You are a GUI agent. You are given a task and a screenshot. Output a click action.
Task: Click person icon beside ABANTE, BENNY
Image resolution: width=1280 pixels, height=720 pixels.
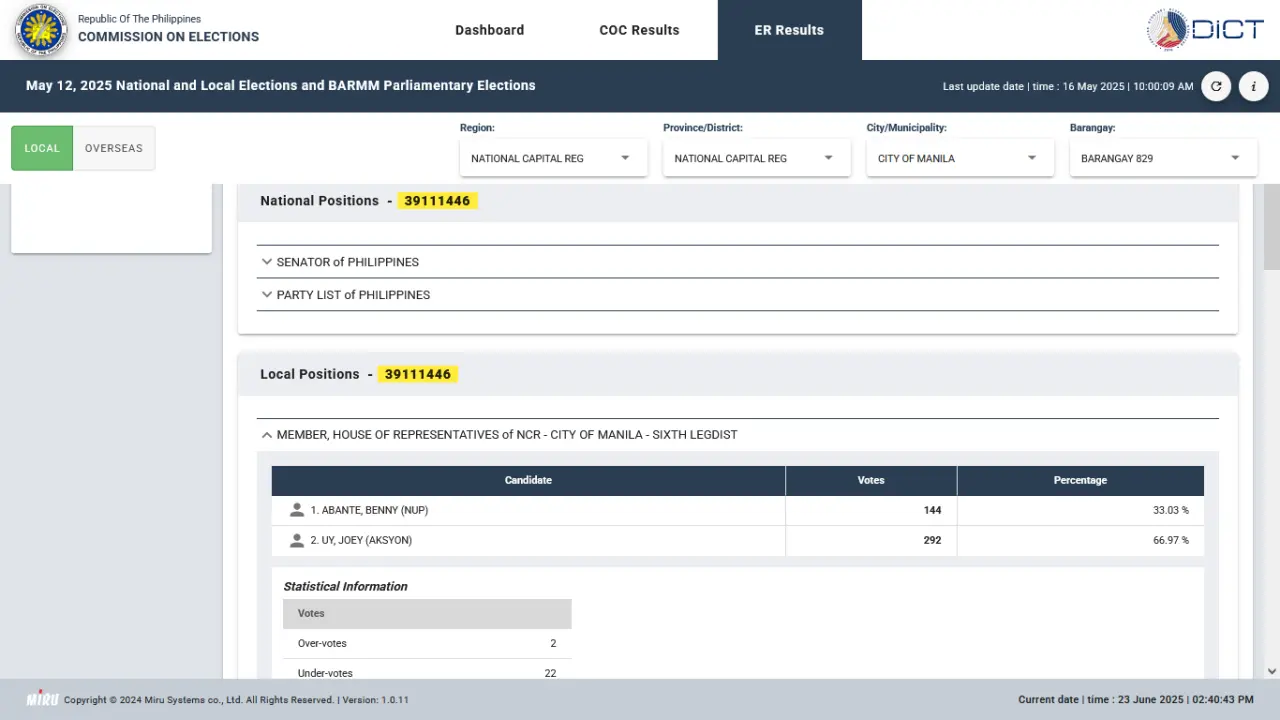pyautogui.click(x=296, y=510)
